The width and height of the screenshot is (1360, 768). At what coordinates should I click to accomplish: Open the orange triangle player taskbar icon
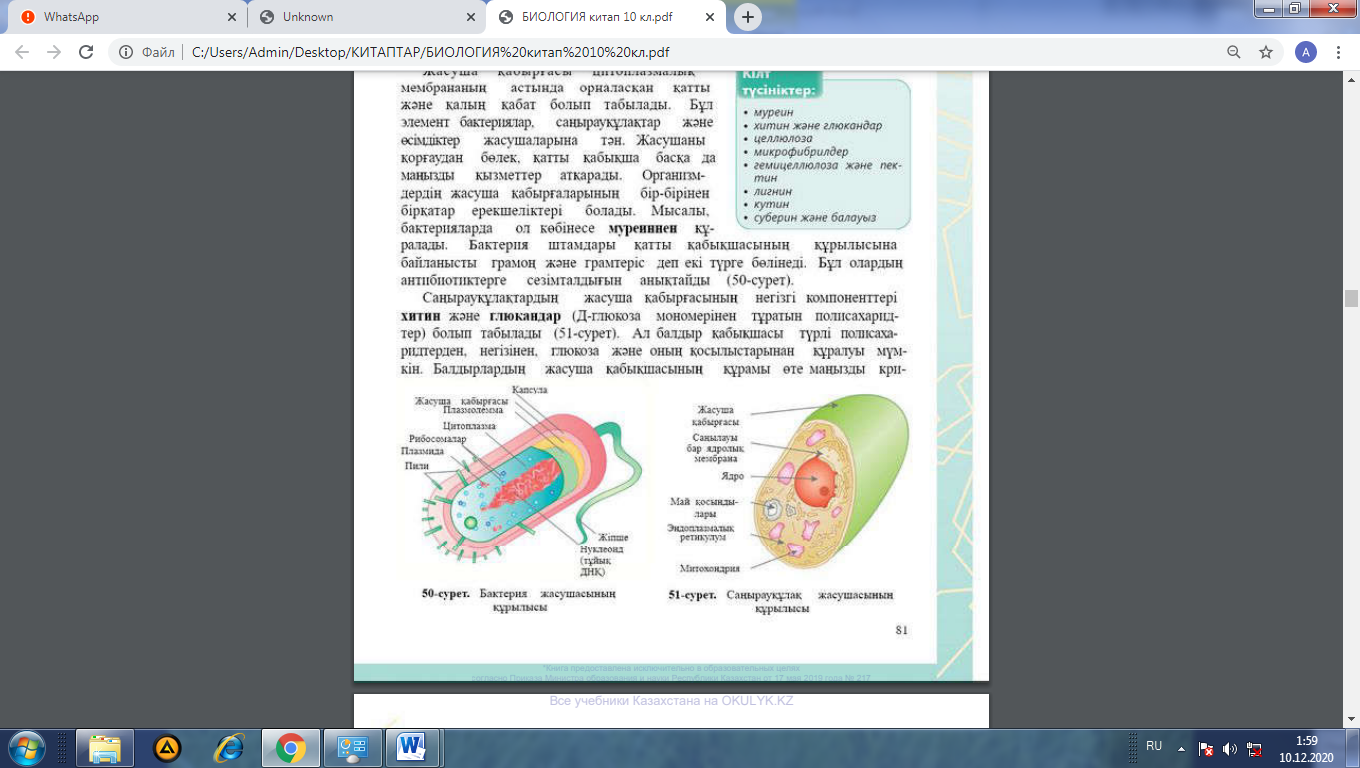tap(167, 748)
